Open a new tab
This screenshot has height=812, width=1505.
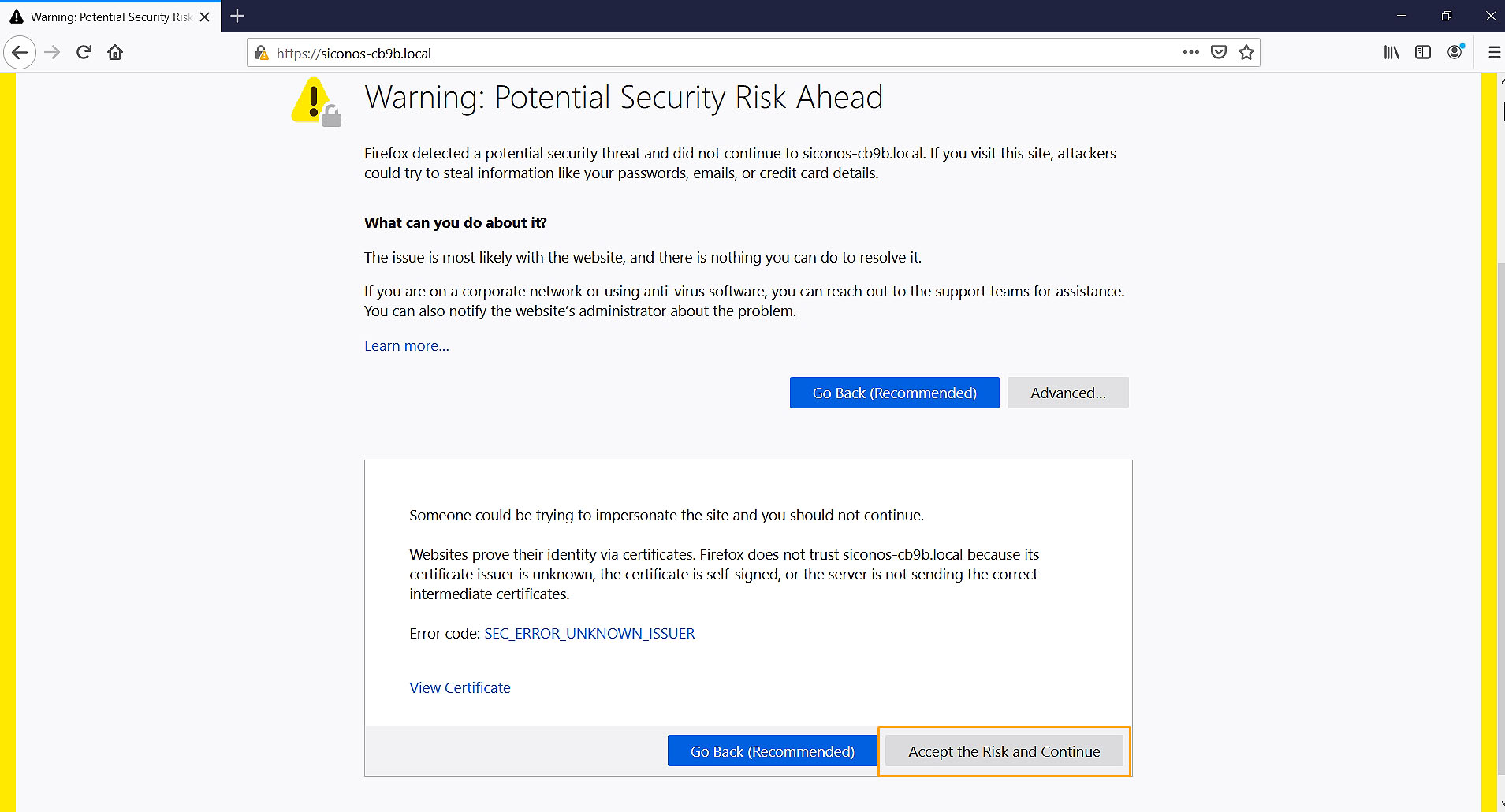[x=237, y=16]
